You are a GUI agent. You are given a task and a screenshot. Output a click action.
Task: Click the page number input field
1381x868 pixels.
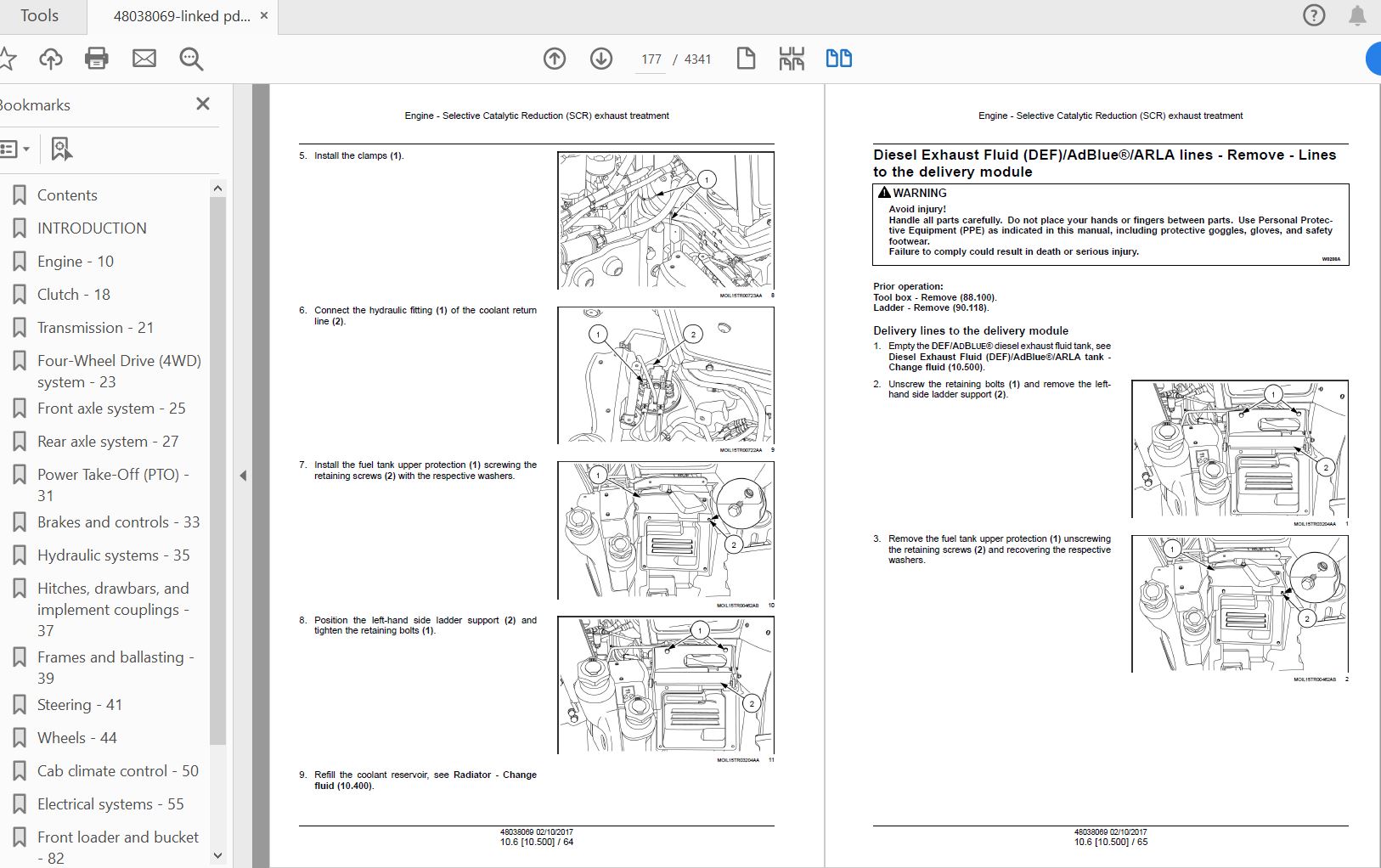point(651,59)
